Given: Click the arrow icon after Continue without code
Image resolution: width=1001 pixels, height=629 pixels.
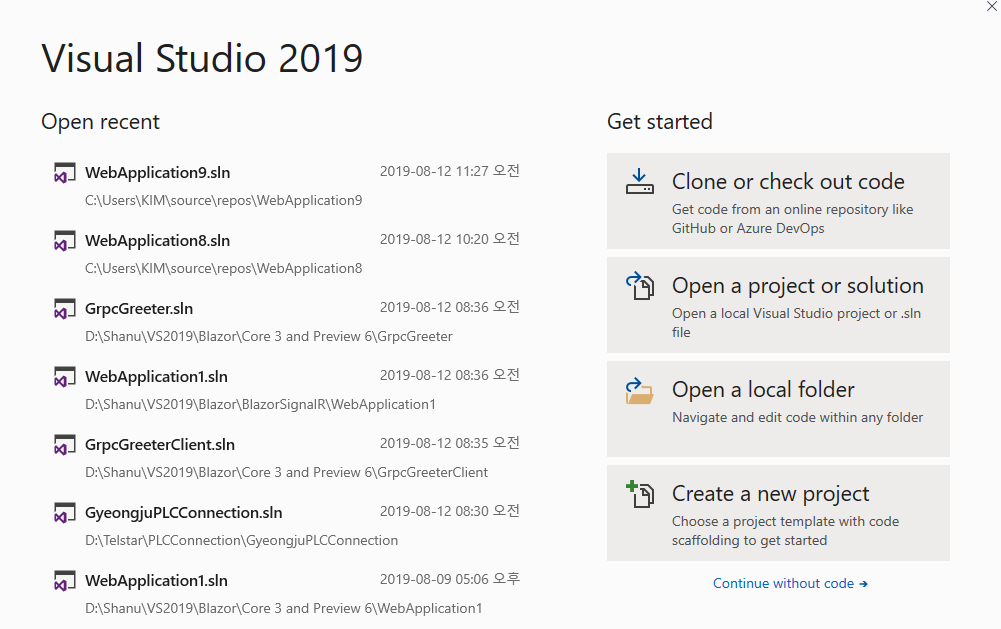Looking at the screenshot, I should [x=863, y=584].
